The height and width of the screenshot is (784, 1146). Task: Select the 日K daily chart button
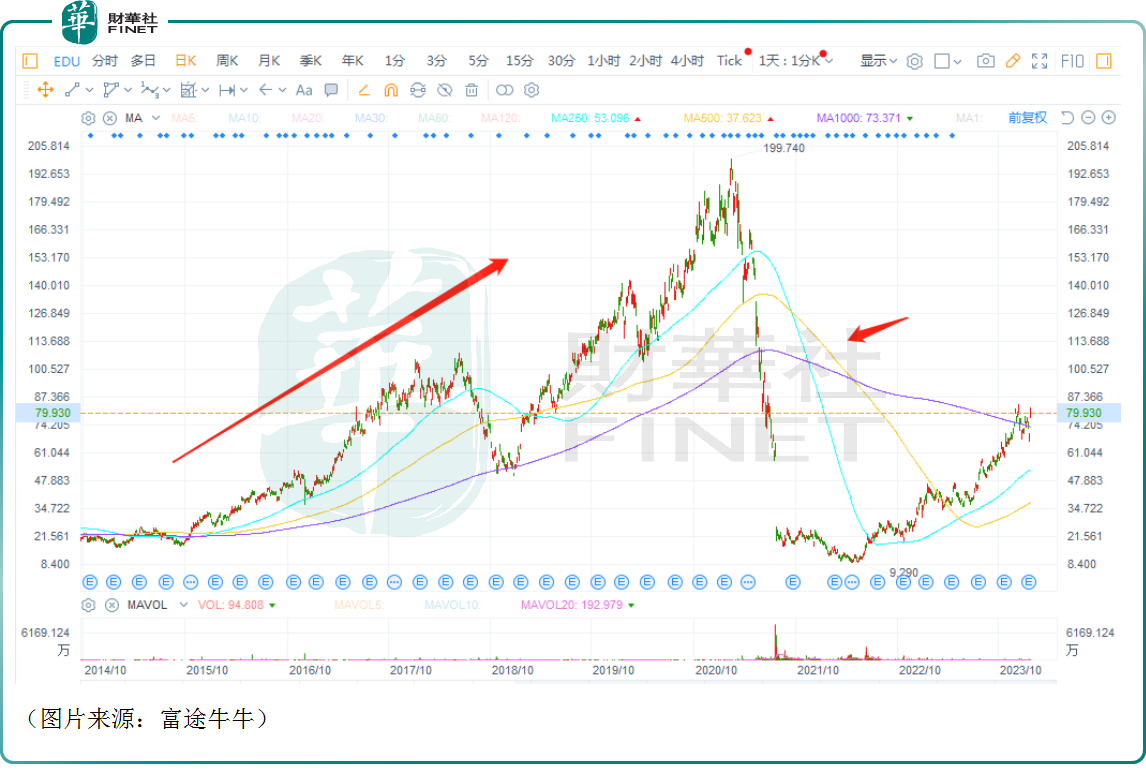[186, 61]
